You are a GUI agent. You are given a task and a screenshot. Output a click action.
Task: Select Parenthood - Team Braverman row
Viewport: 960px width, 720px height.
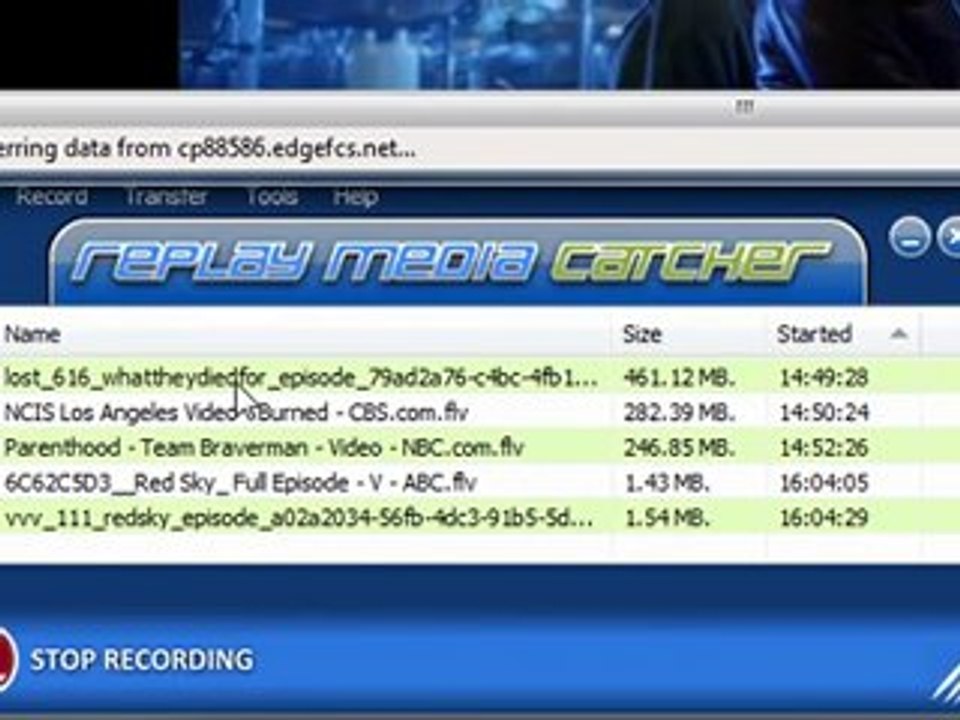click(x=480, y=448)
